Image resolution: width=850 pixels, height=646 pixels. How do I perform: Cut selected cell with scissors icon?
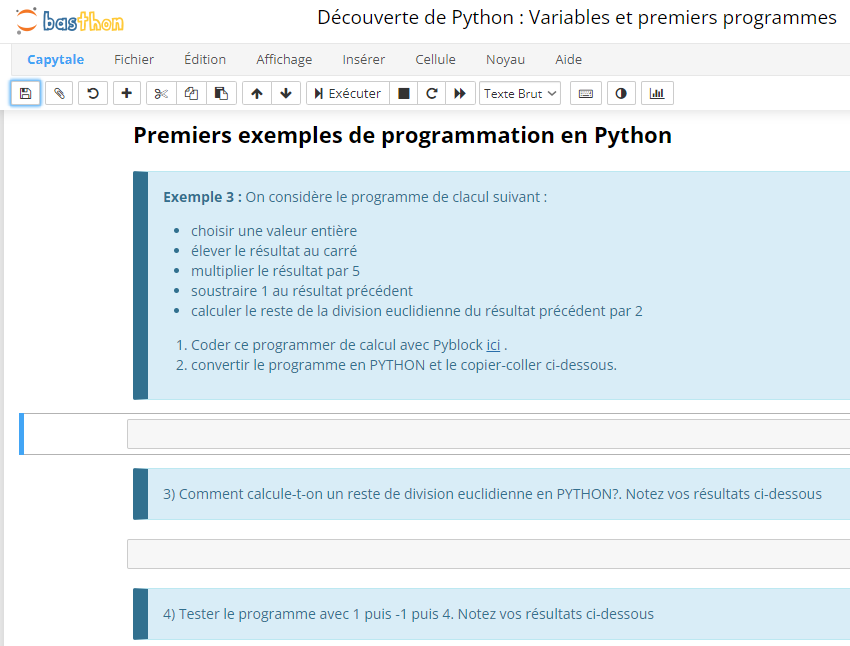(161, 93)
